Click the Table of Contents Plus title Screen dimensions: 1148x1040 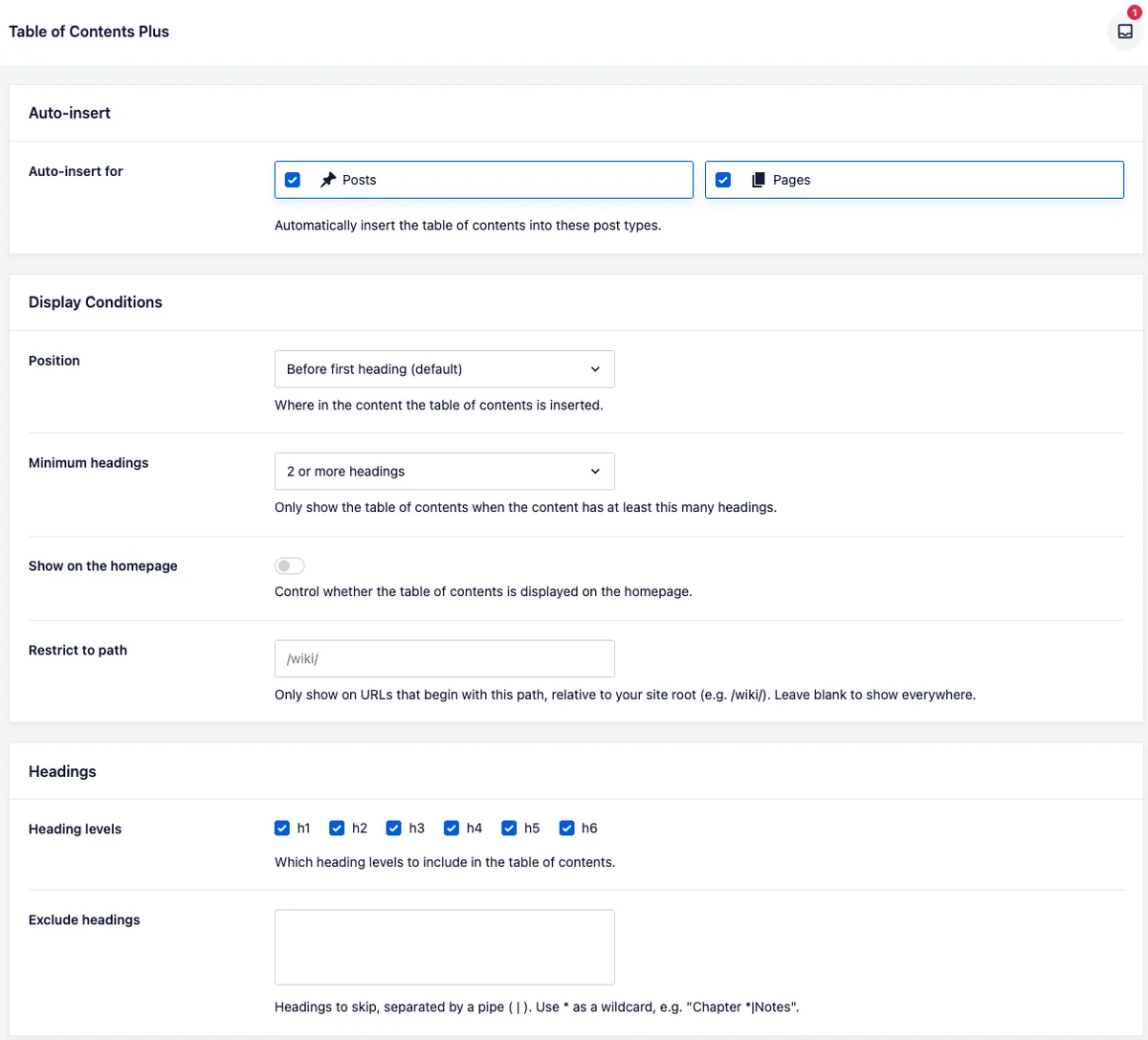coord(89,32)
